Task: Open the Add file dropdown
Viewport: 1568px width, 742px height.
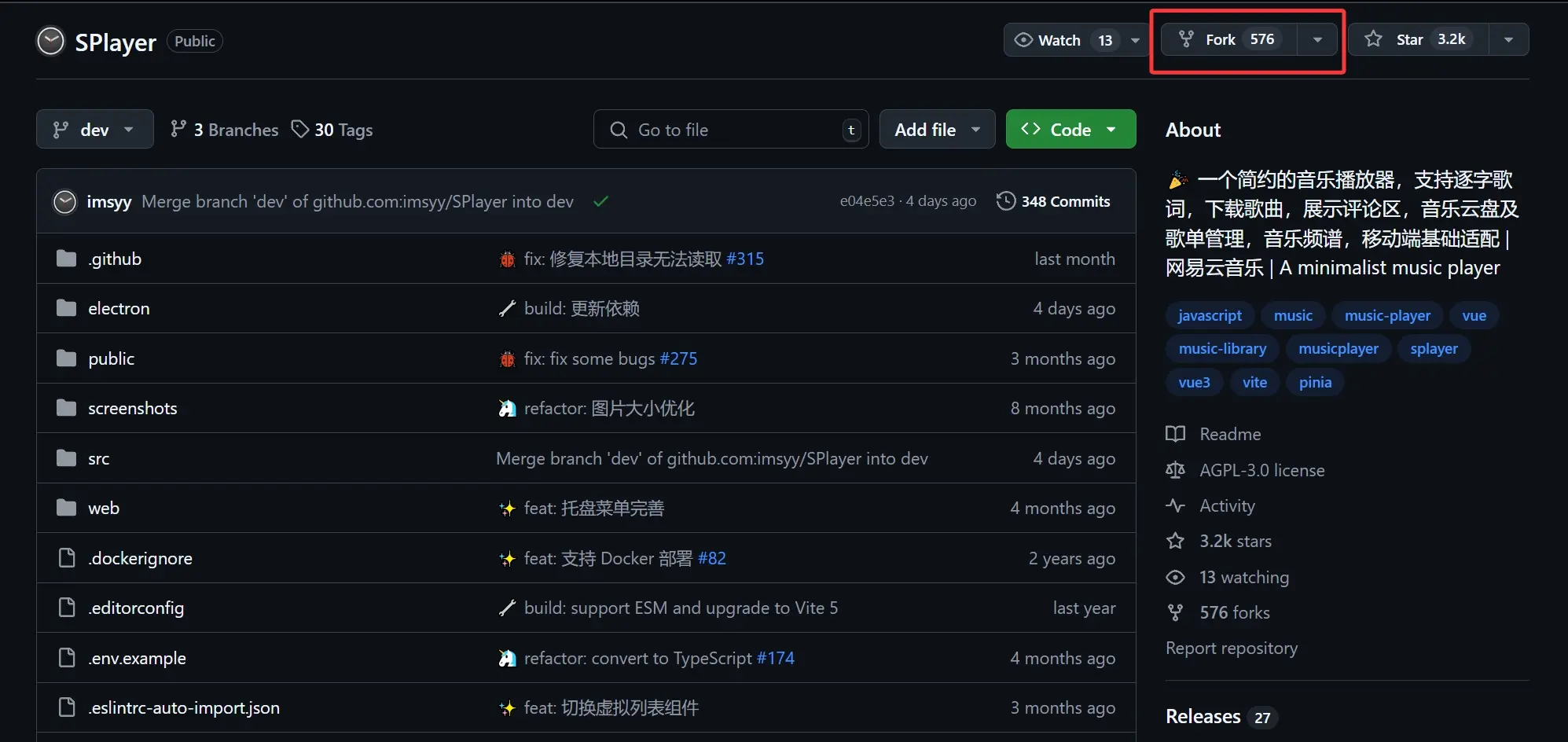Action: [937, 129]
